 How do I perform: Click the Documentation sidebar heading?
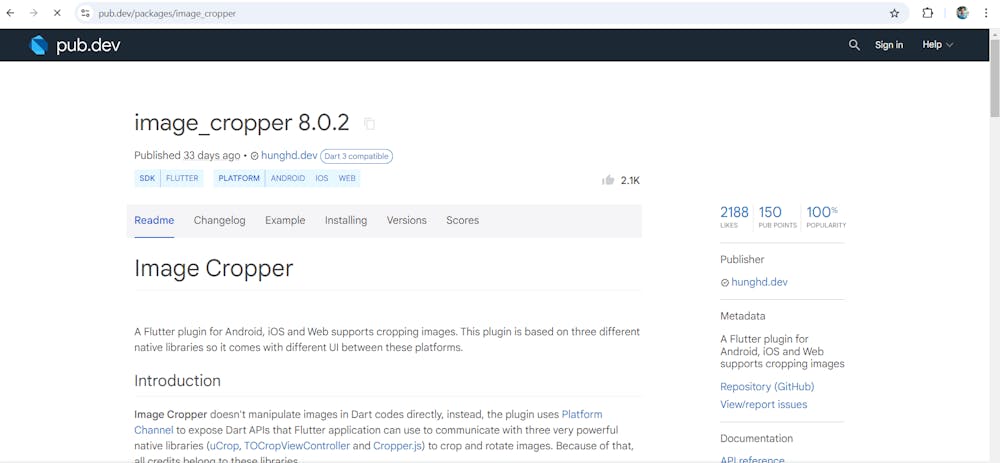[756, 439]
